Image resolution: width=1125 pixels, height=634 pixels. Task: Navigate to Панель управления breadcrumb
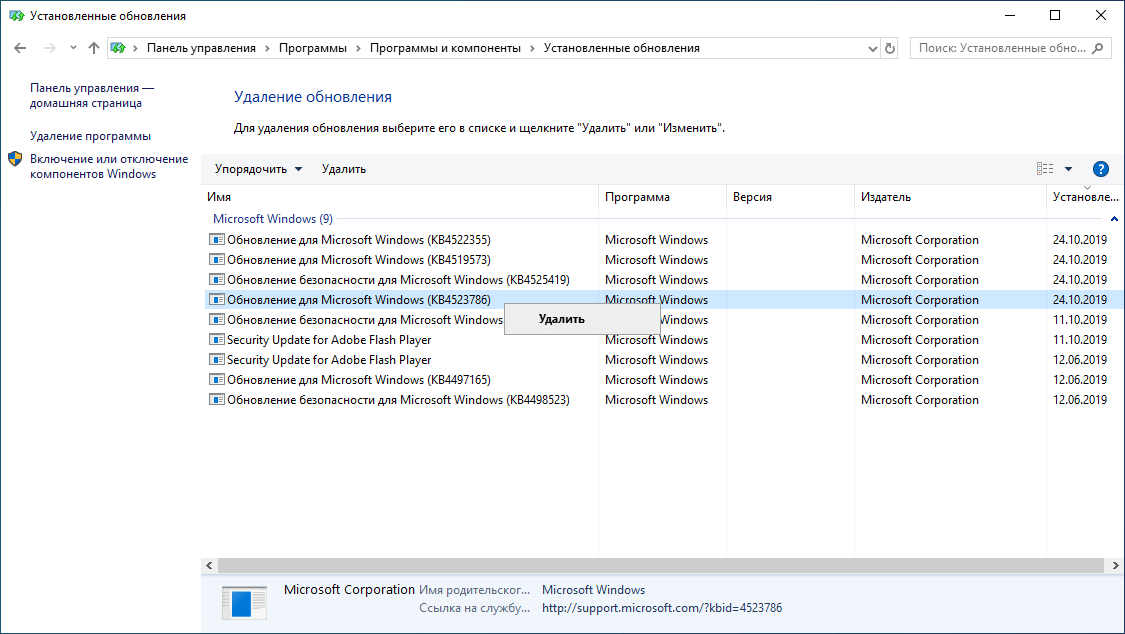(x=201, y=48)
